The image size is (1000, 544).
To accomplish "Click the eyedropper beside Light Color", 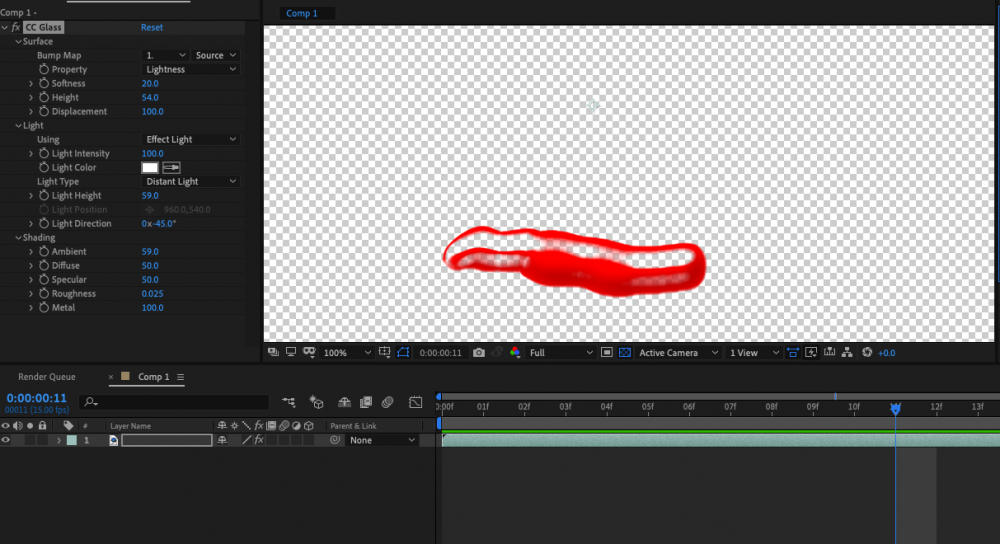I will [x=171, y=168].
